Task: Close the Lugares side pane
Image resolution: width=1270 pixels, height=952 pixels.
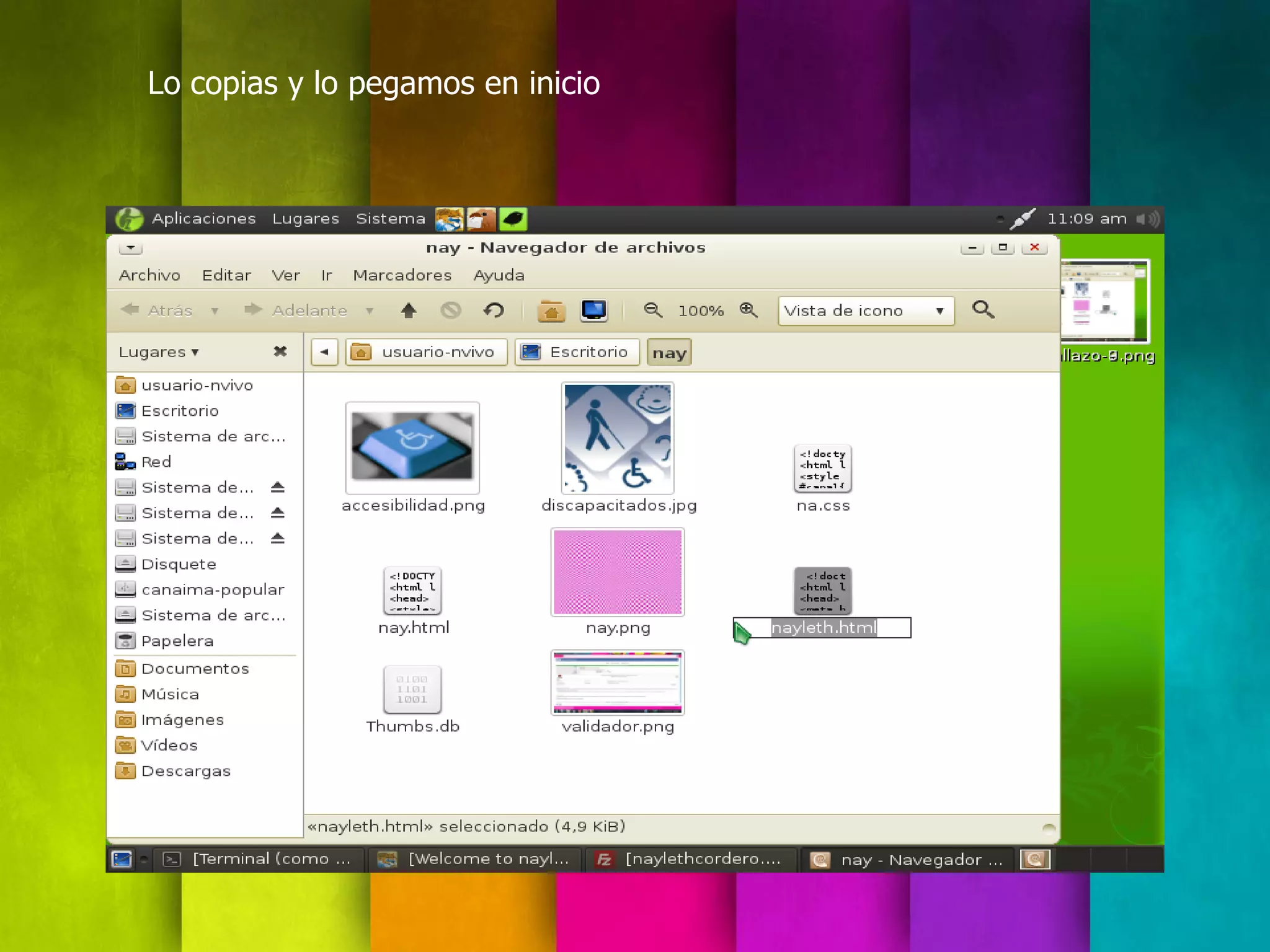Action: [x=280, y=351]
